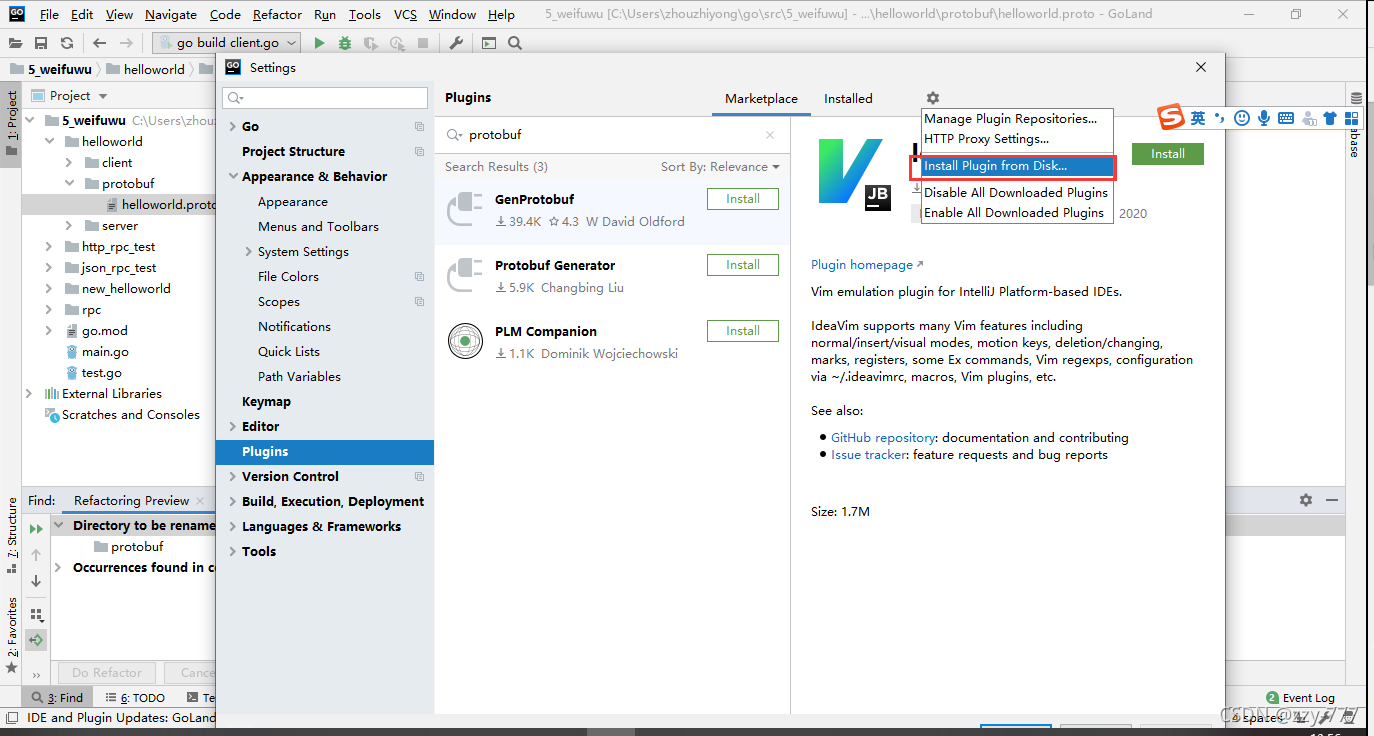This screenshot has width=1374, height=736.
Task: Expand Languages & Frameworks category
Action: coord(233,527)
